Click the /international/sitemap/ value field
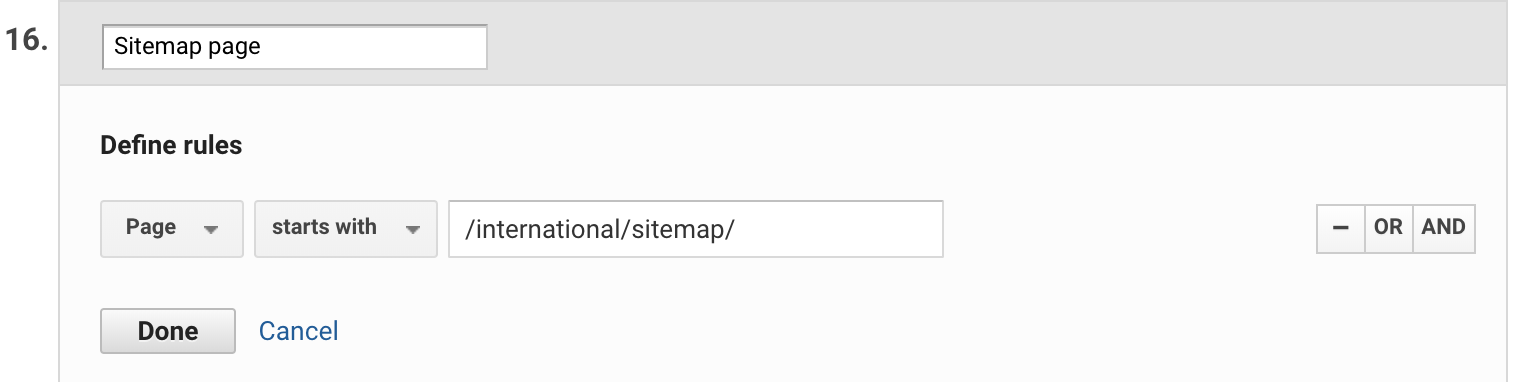This screenshot has width=1516, height=388. (x=696, y=229)
